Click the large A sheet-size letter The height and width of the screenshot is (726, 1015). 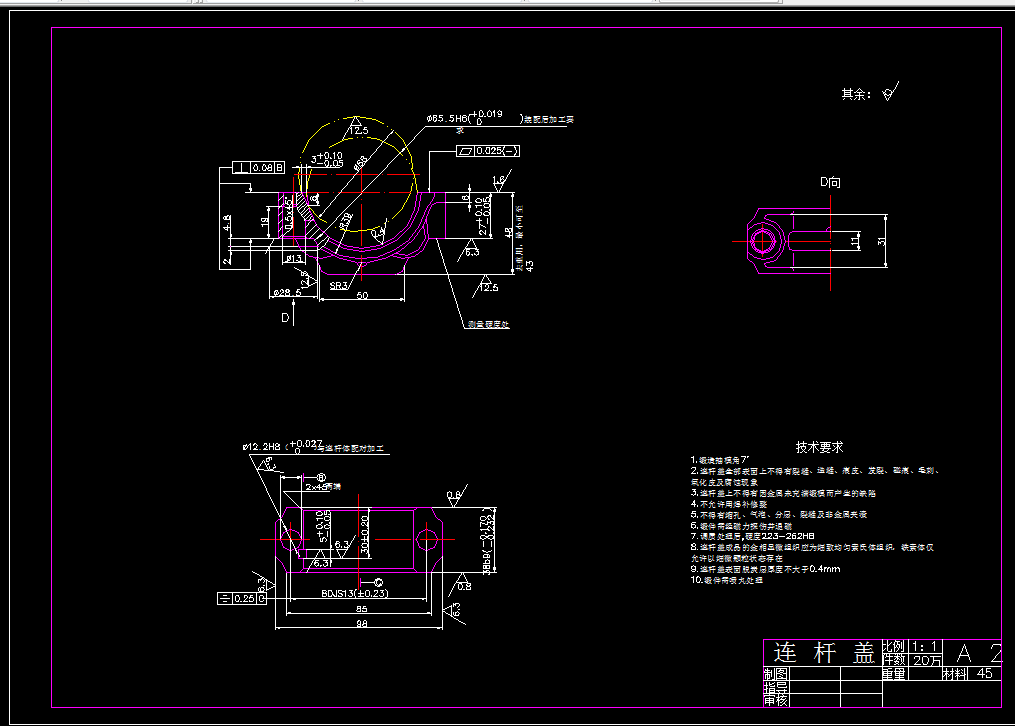(965, 654)
